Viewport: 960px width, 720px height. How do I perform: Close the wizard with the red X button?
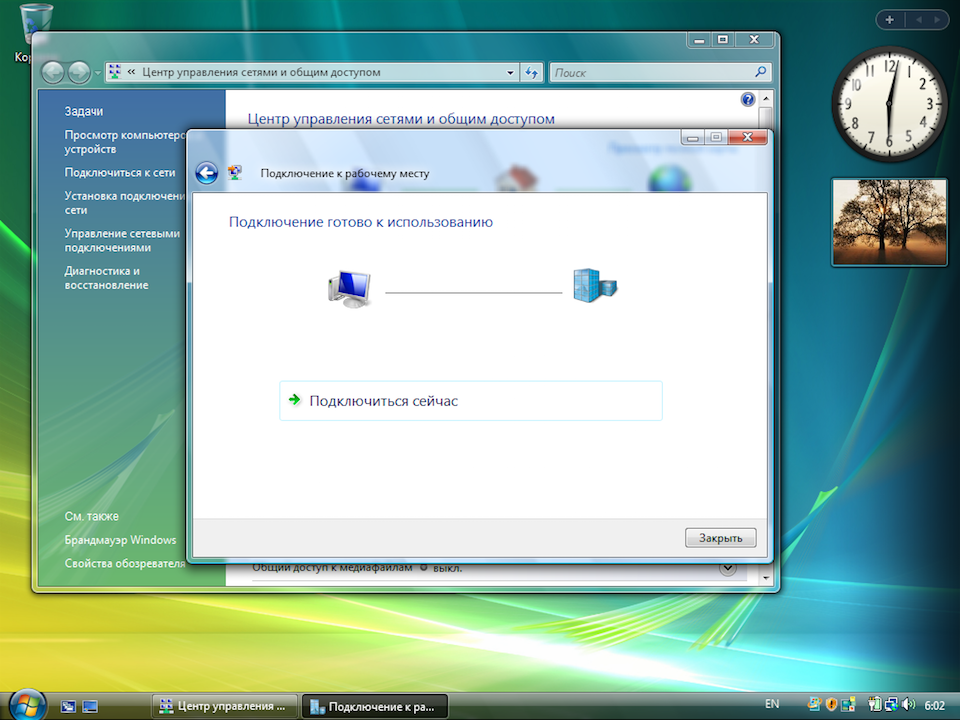747,137
